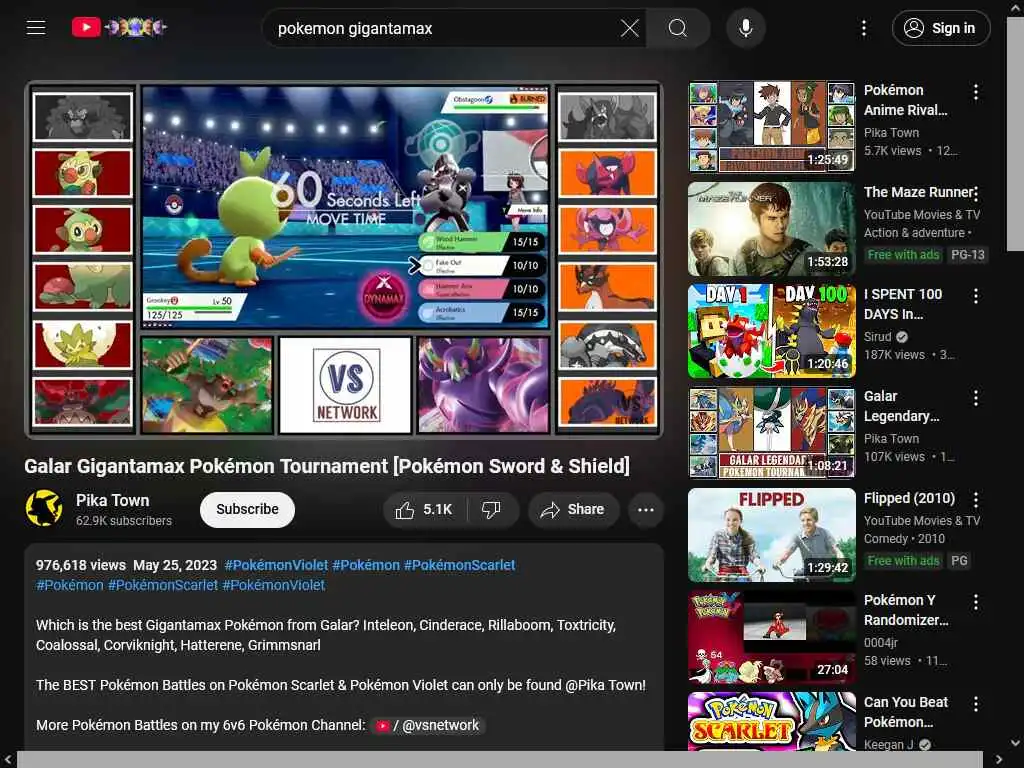The image size is (1024, 768).
Task: Share the video
Action: (x=573, y=510)
